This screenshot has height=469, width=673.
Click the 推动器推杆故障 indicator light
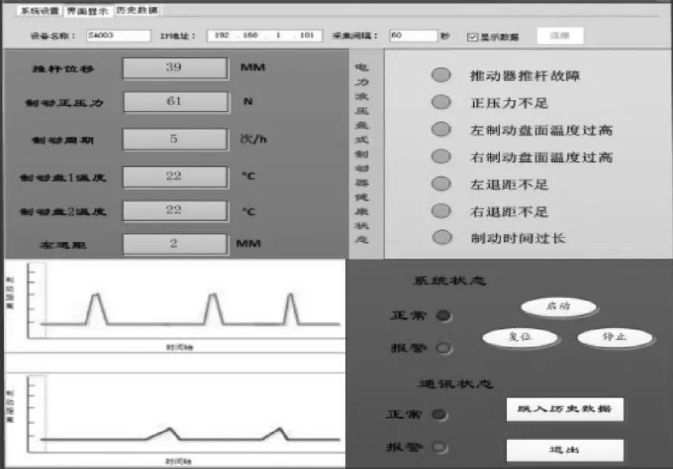click(439, 76)
